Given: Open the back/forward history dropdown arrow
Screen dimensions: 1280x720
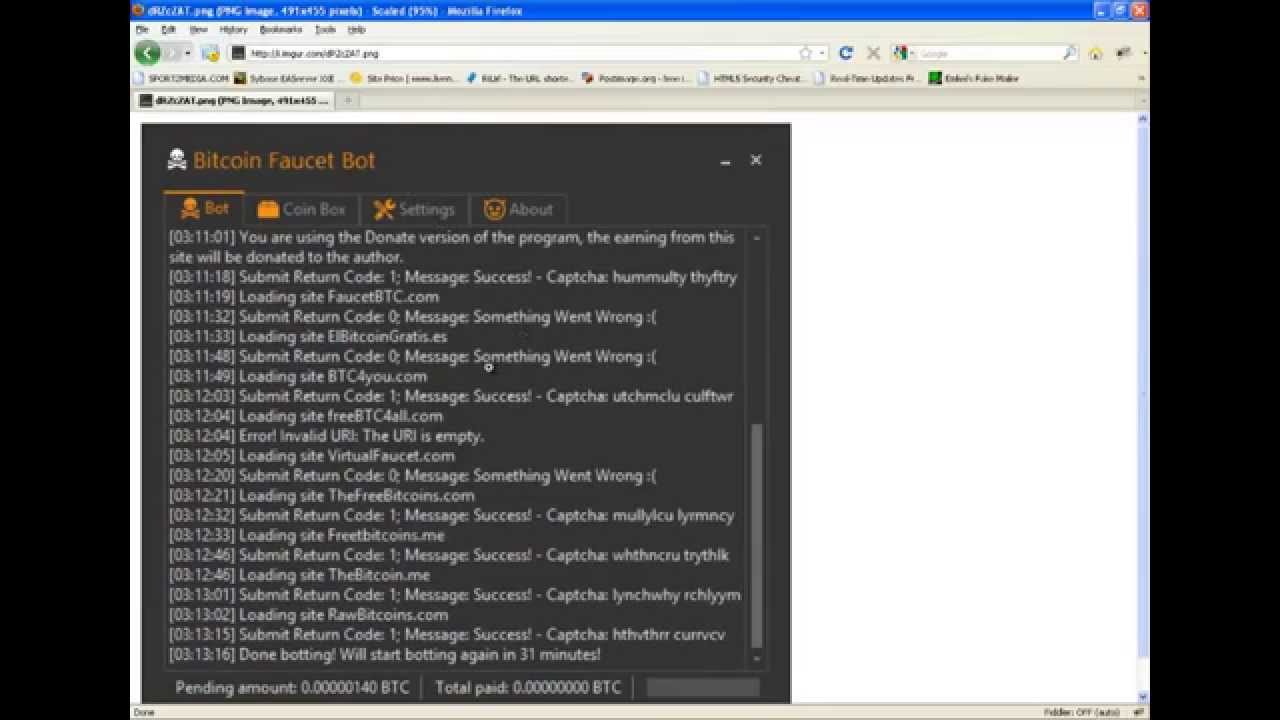Looking at the screenshot, I should click(188, 53).
